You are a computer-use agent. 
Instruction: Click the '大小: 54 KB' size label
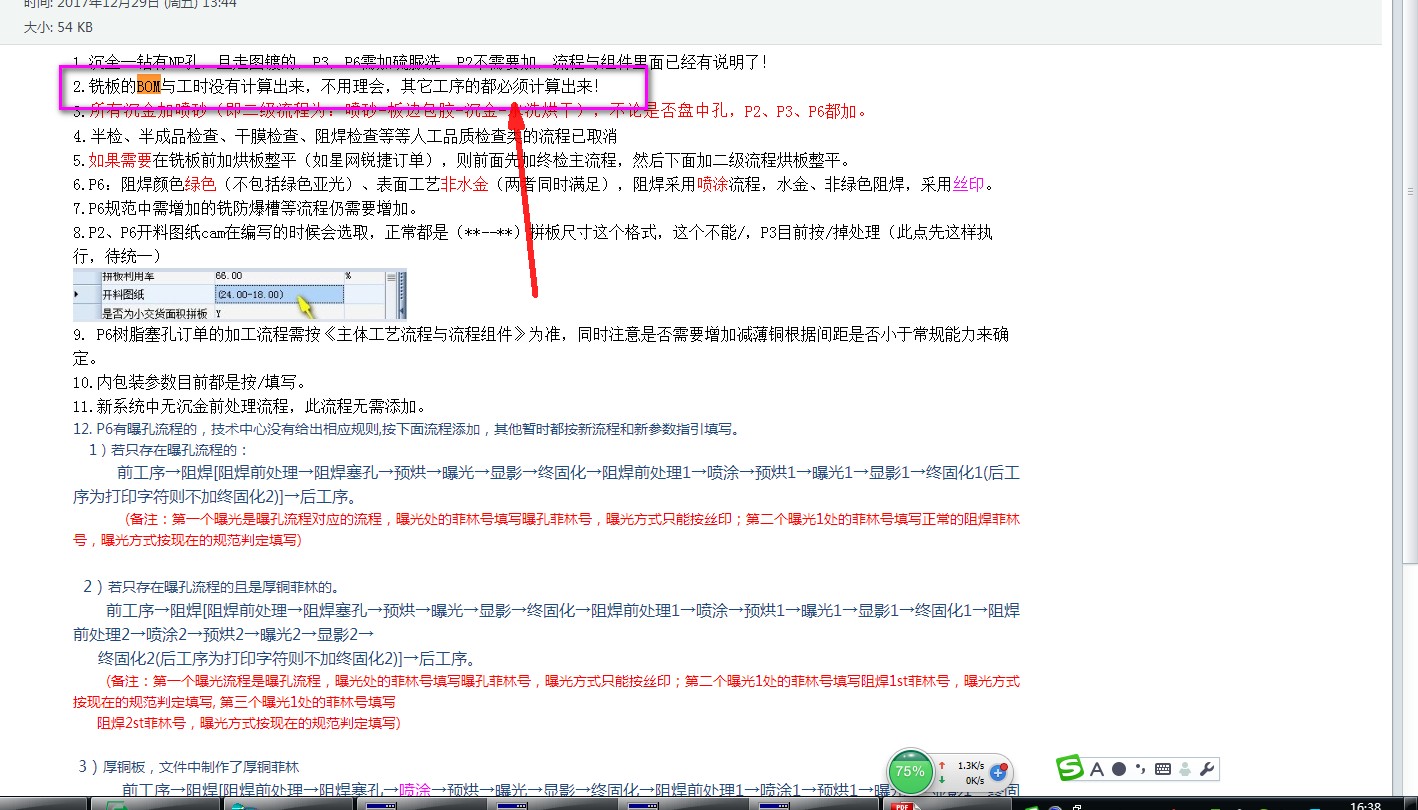click(59, 27)
